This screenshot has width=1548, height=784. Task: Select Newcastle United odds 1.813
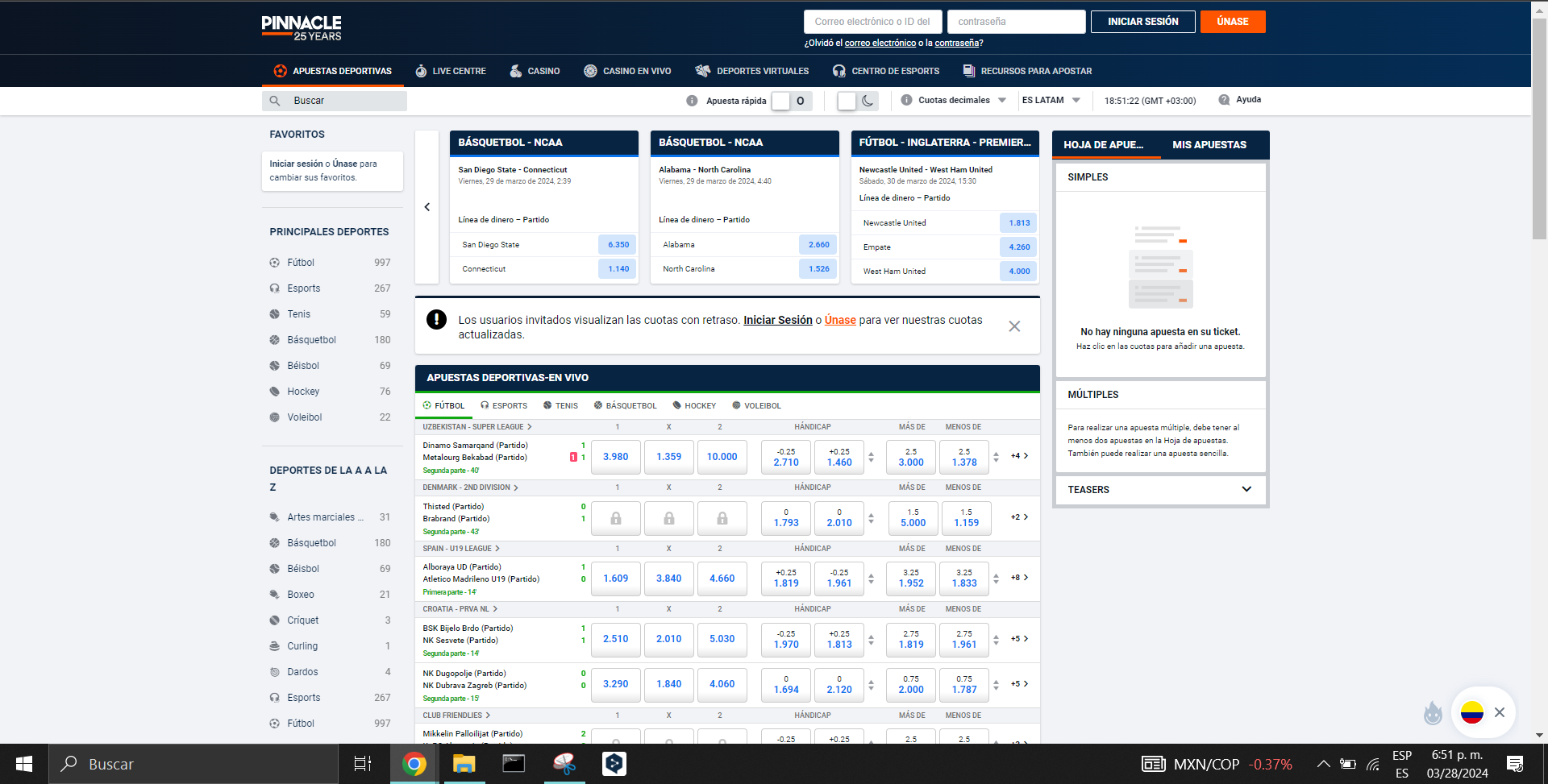point(1019,222)
